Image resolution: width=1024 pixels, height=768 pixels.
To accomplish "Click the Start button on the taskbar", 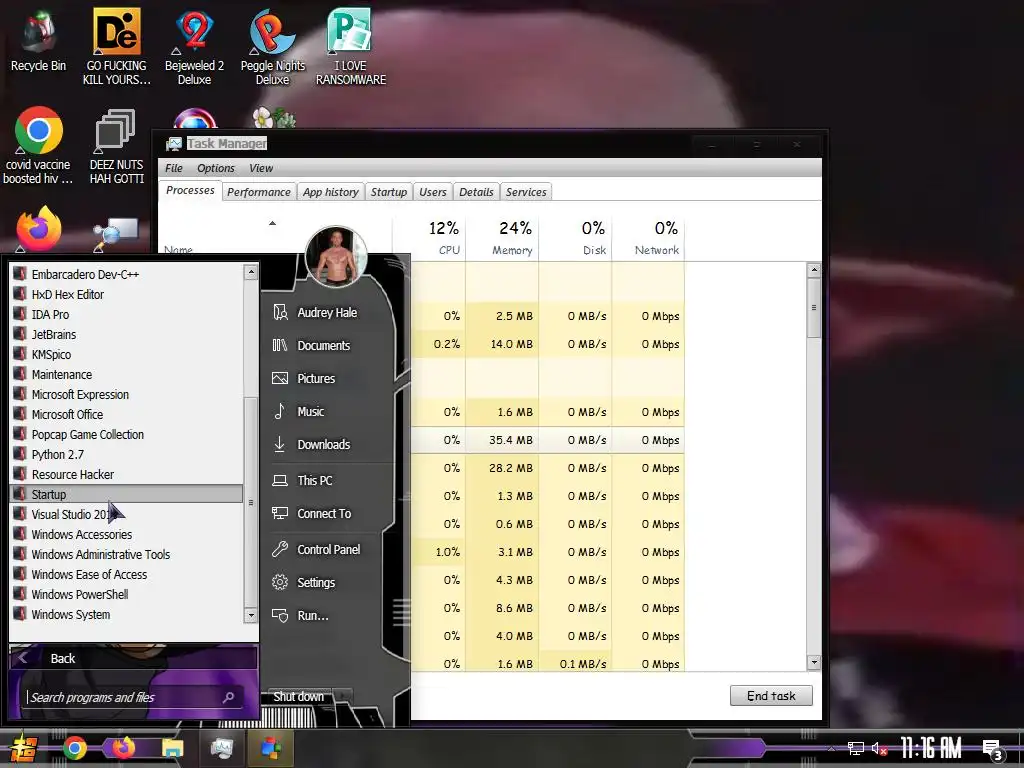I will click(23, 748).
